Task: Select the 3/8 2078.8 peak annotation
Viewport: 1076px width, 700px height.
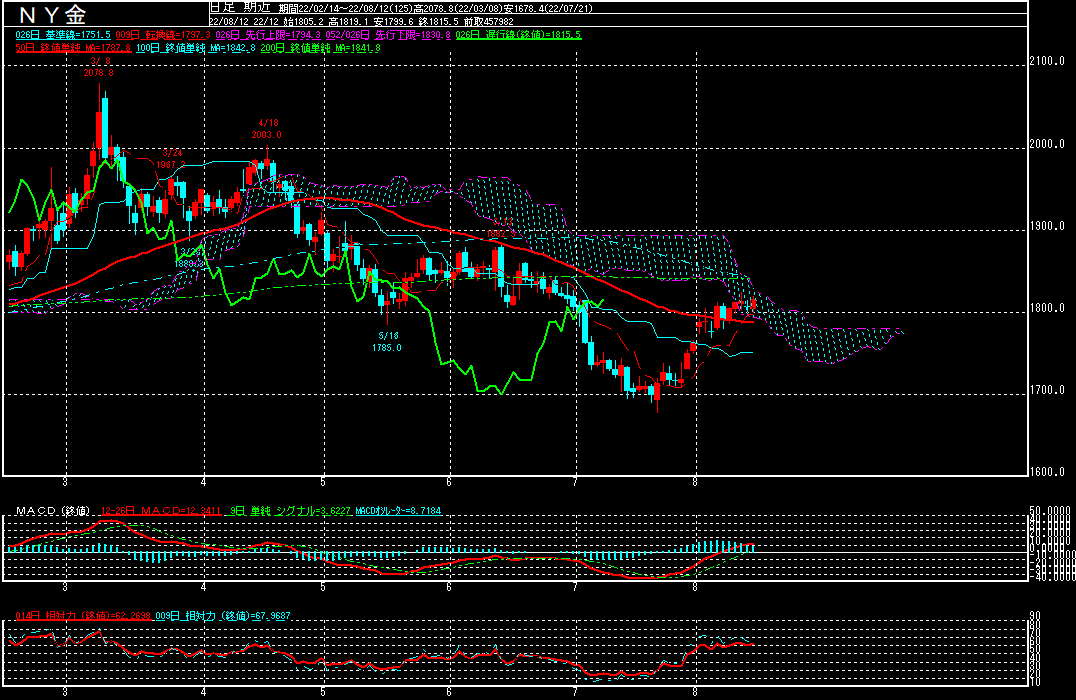Action: 99,67
